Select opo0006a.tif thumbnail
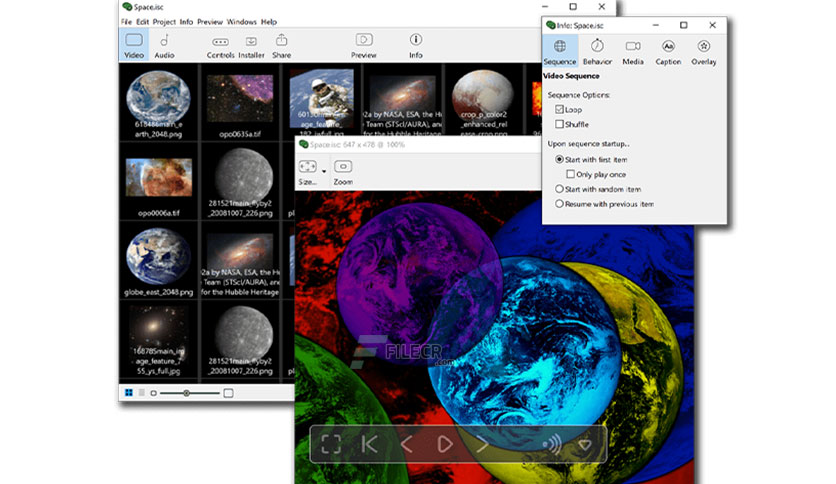 point(158,182)
